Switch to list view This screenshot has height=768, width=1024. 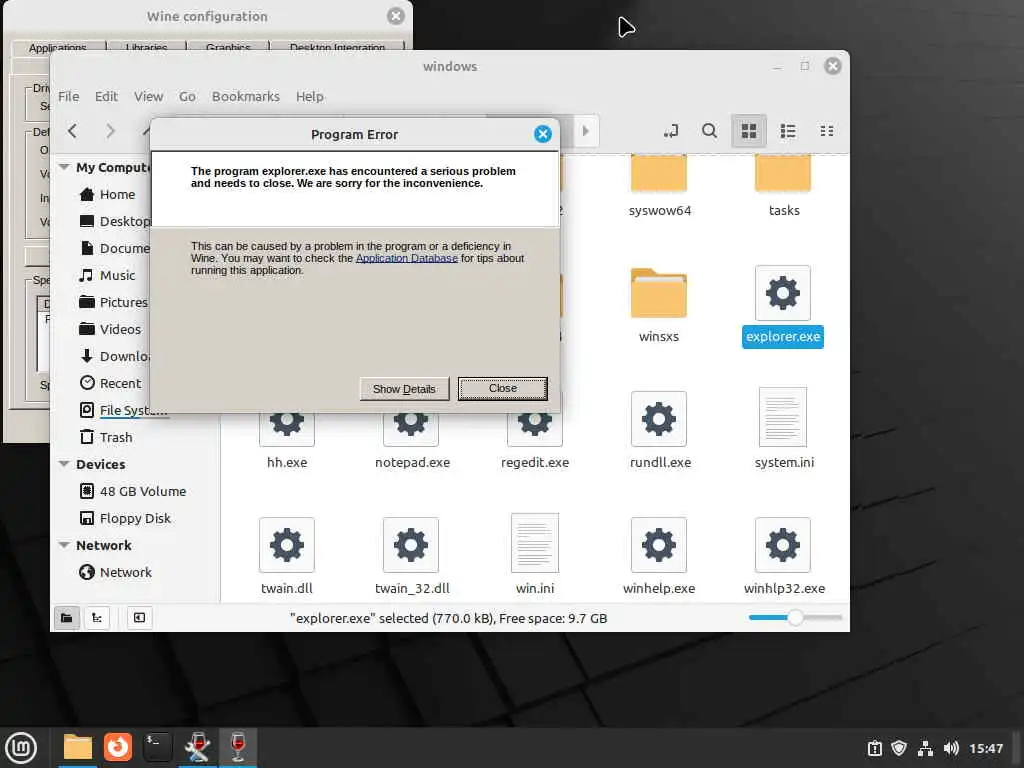coord(788,131)
